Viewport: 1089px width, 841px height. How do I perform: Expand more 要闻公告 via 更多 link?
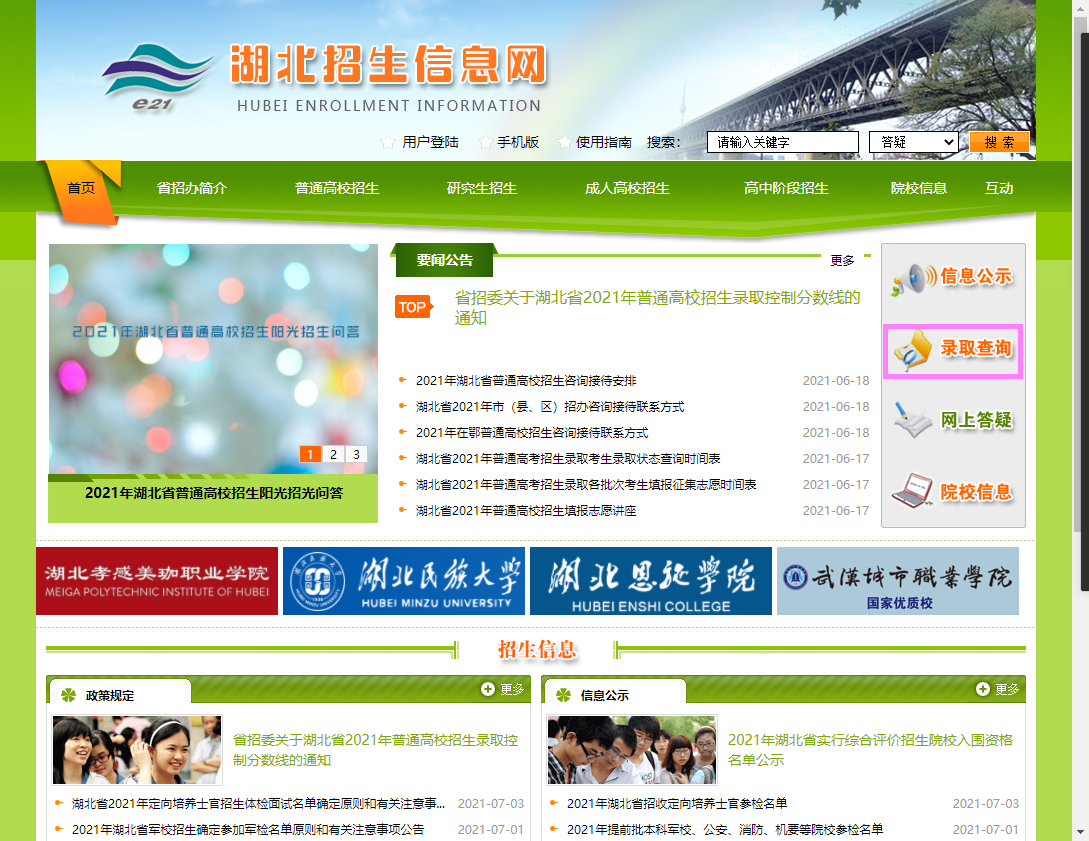click(x=842, y=261)
